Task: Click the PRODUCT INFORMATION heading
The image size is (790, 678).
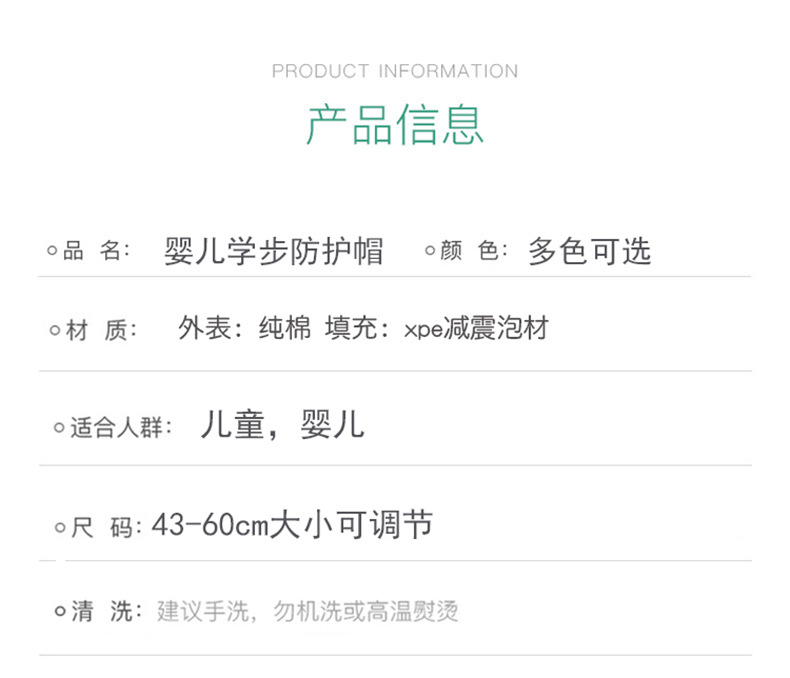Action: tap(395, 71)
